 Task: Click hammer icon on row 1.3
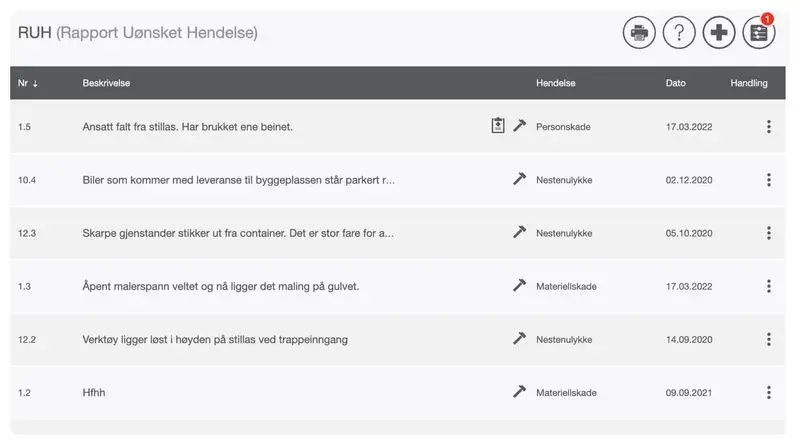click(x=519, y=286)
